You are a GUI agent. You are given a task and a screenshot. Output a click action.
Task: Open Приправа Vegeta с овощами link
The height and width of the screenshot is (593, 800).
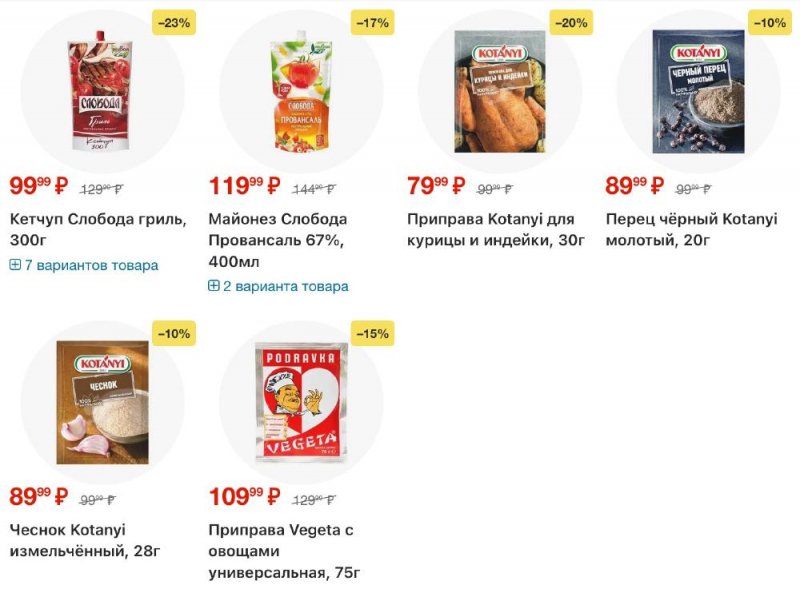284,551
